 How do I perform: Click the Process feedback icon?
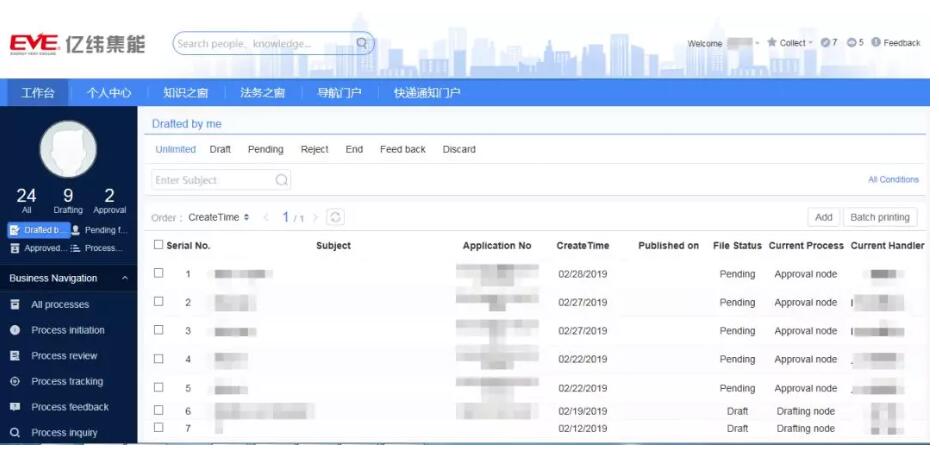click(15, 407)
